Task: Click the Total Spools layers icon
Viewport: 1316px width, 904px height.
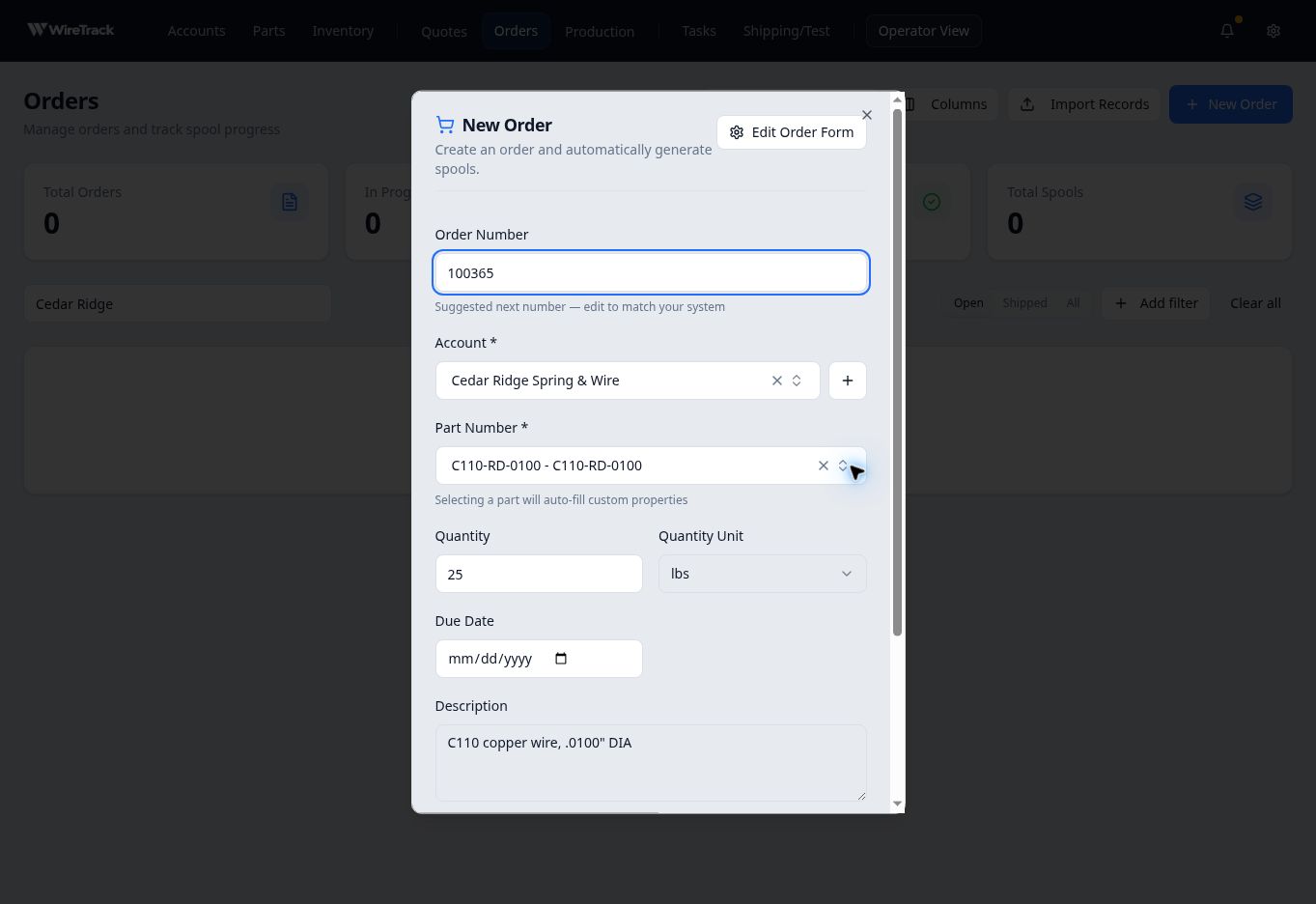Action: point(1253,202)
